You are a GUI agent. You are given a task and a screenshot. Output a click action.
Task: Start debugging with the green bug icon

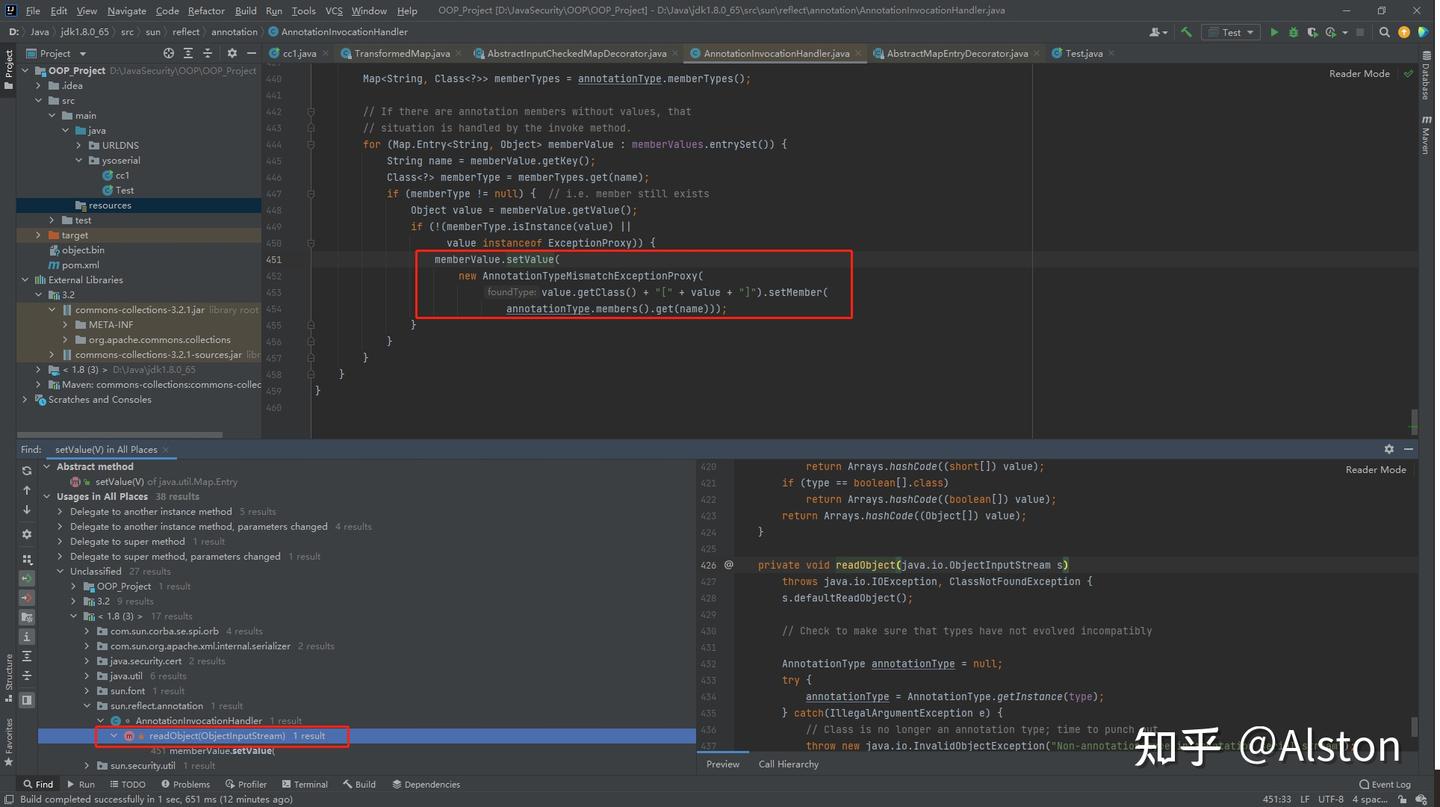click(x=1293, y=32)
